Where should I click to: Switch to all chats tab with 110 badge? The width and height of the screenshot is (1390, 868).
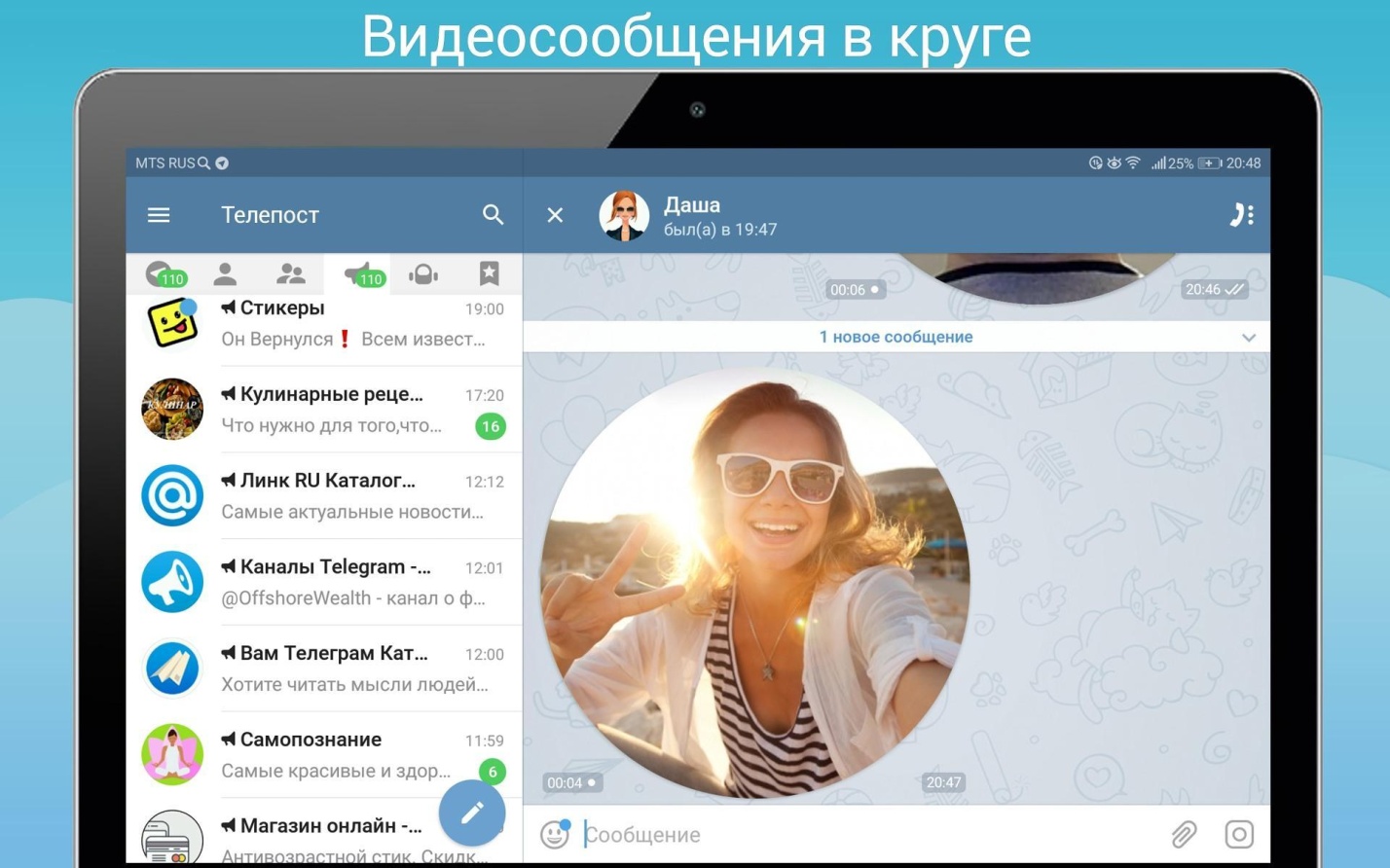[165, 274]
